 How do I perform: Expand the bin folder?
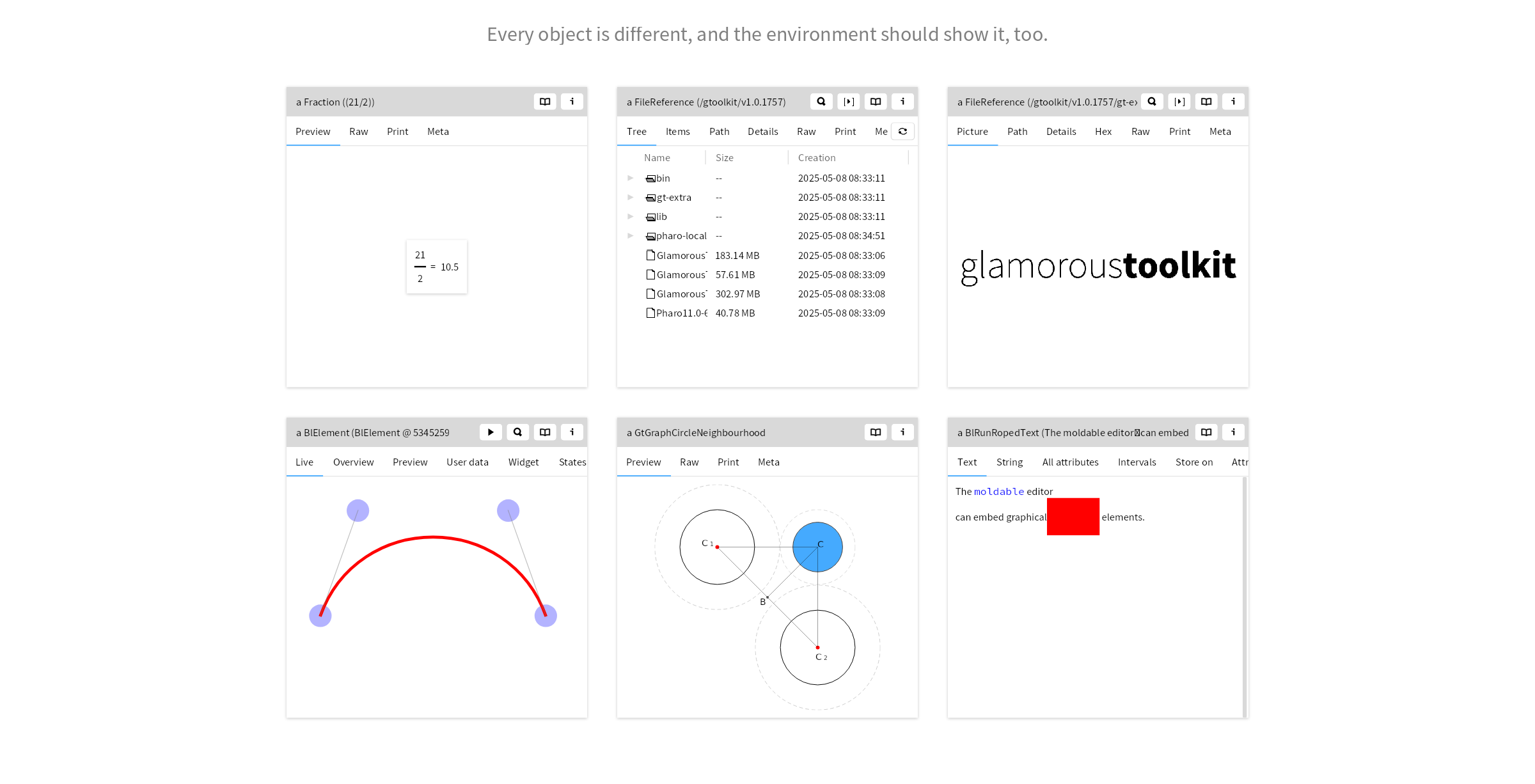pyautogui.click(x=630, y=178)
